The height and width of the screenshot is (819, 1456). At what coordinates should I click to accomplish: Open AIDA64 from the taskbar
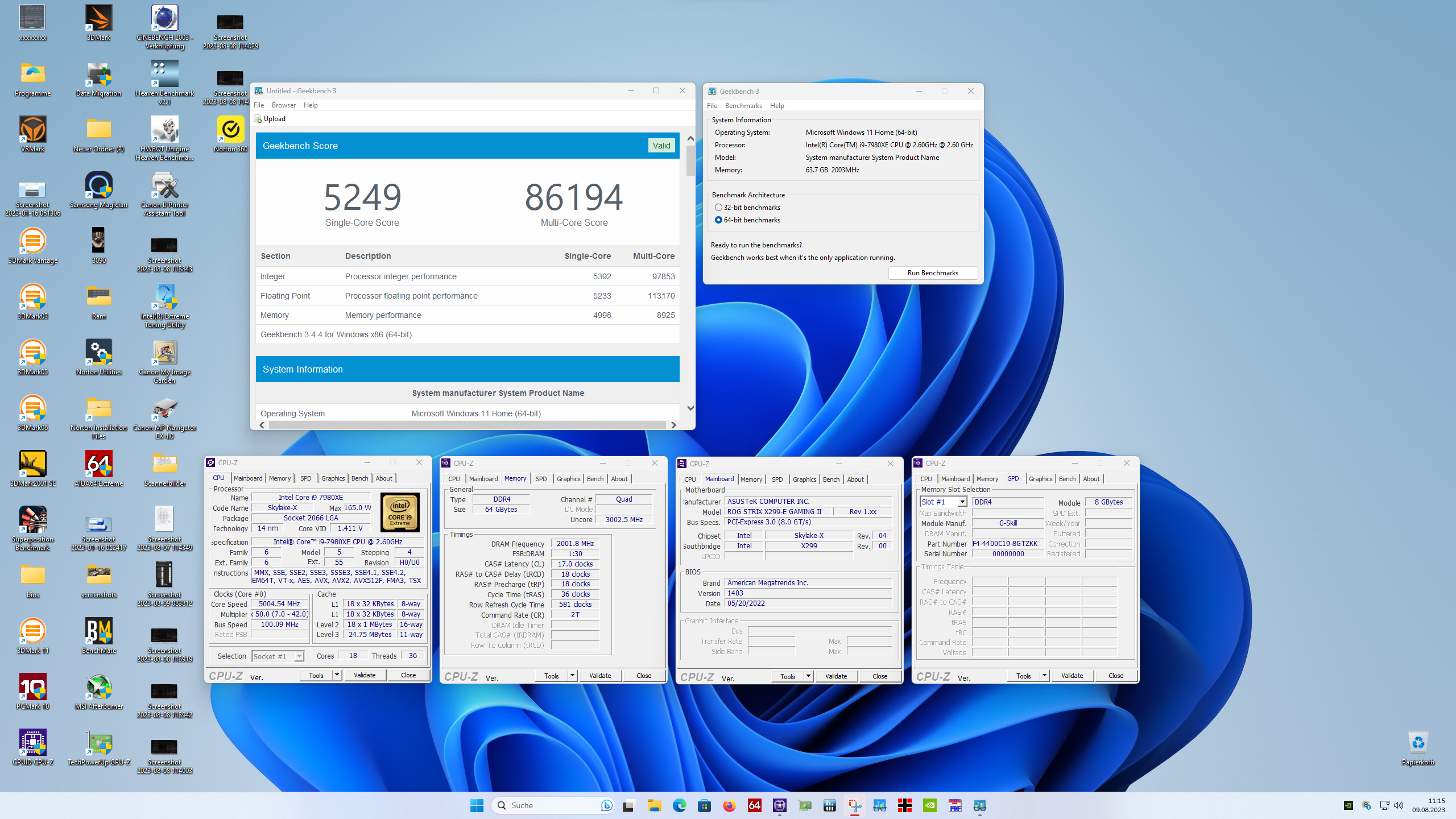[754, 805]
